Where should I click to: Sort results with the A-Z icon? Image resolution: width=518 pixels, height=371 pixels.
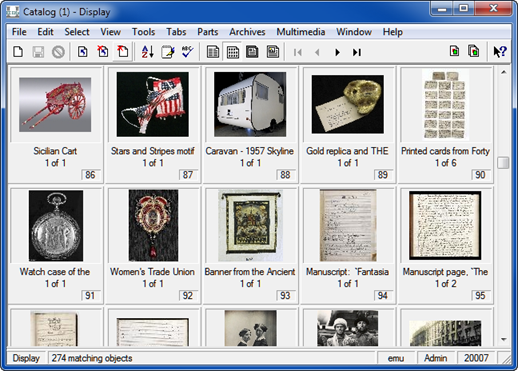(x=147, y=52)
